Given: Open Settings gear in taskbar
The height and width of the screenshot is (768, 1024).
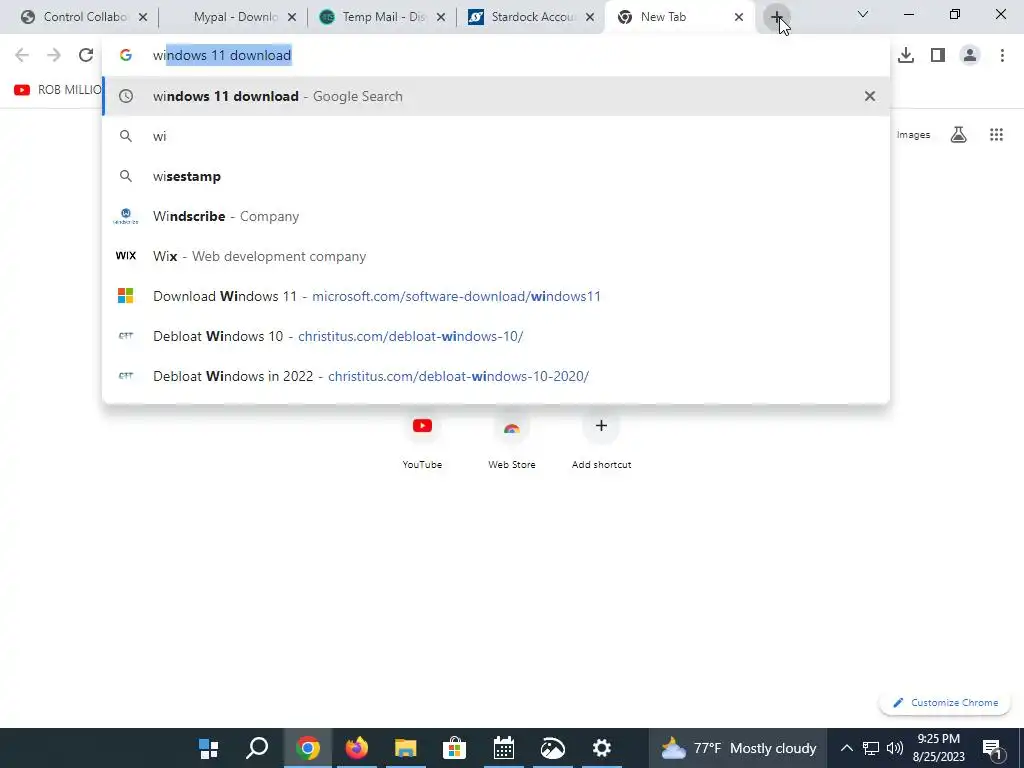Looking at the screenshot, I should [x=601, y=748].
